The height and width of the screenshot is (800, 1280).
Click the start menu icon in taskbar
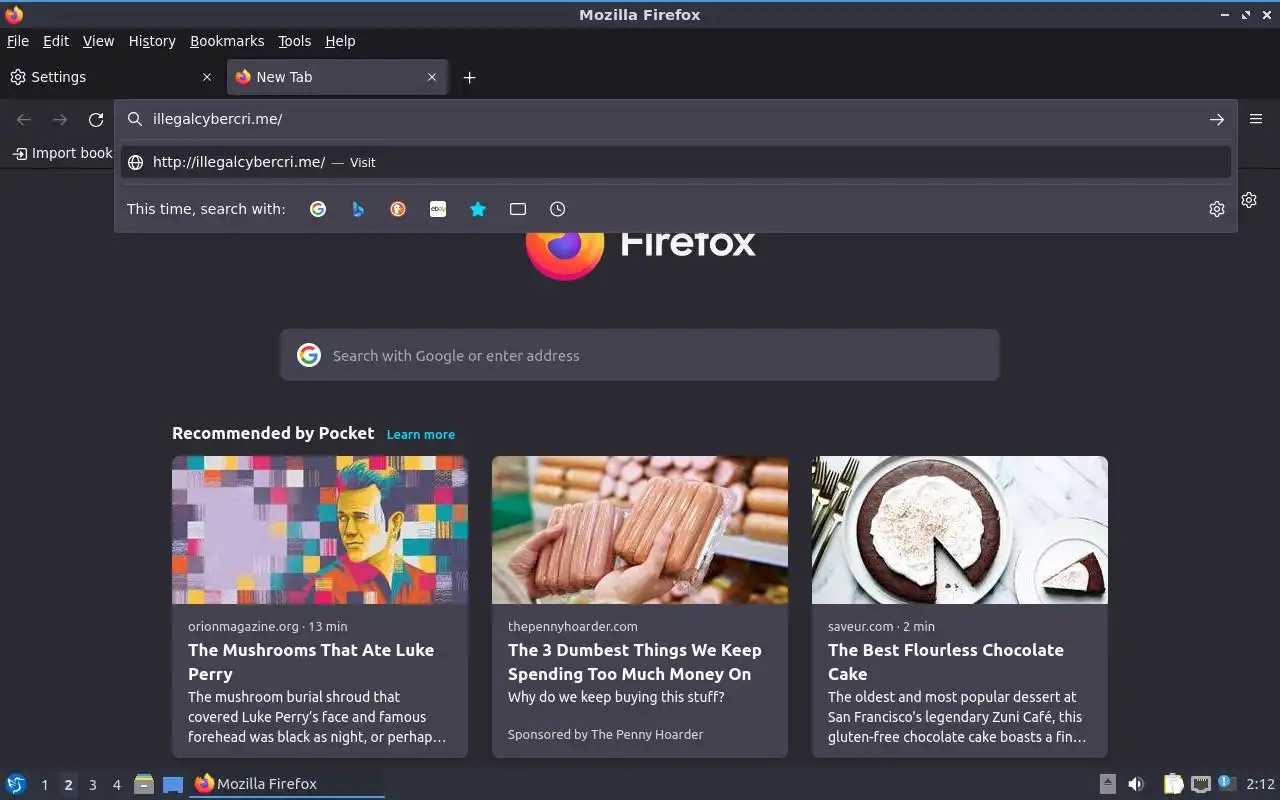15,784
